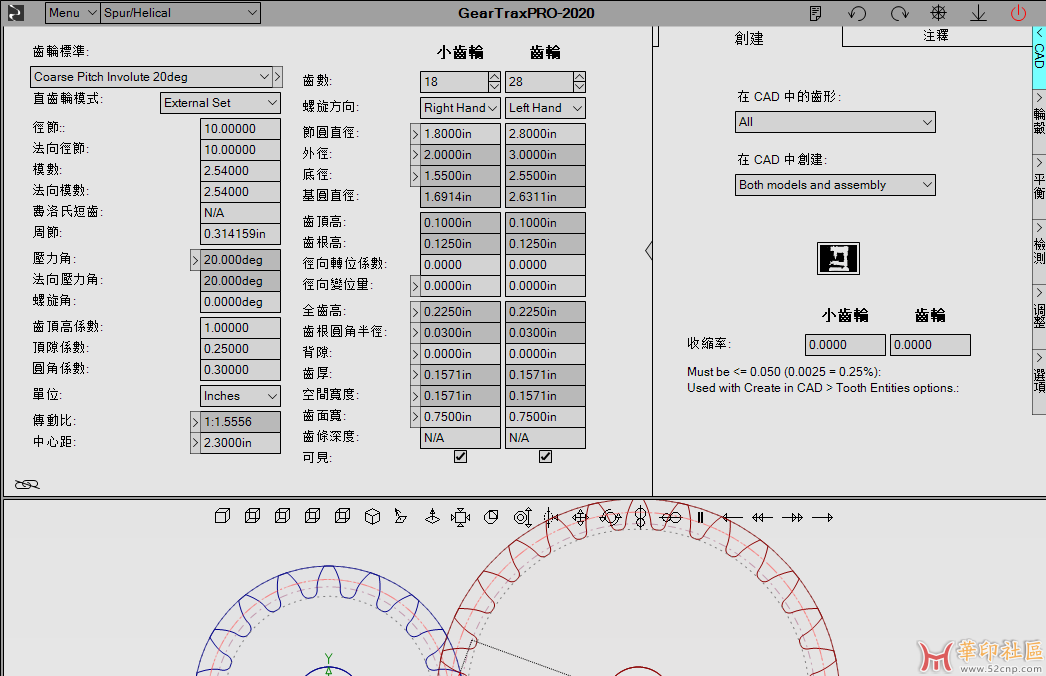Decrease 小齒輪 齒數 with down stepper
1046x676 pixels.
(x=494, y=87)
